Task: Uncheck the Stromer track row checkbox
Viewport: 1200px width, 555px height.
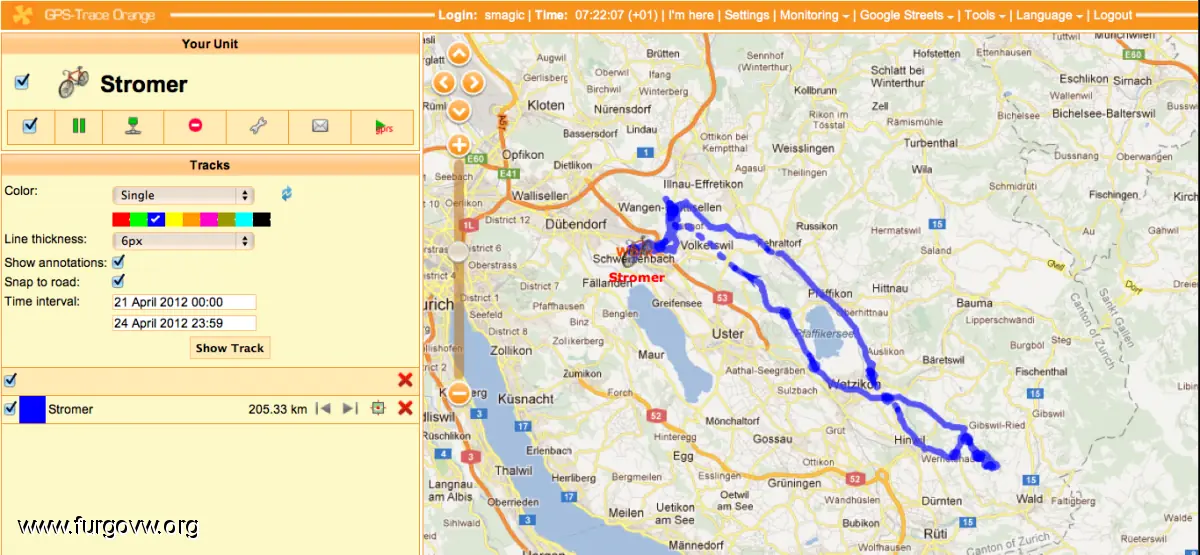Action: pos(10,408)
